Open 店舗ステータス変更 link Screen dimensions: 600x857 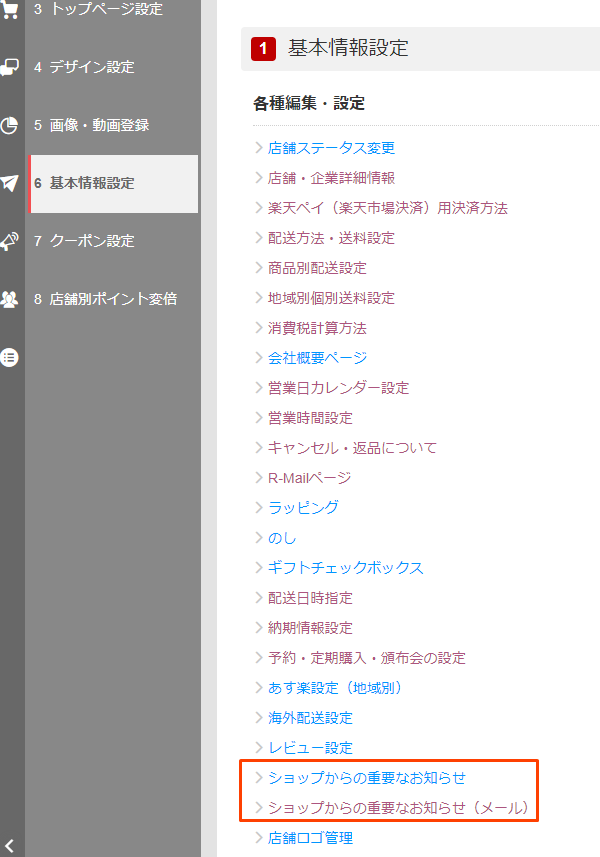(331, 148)
